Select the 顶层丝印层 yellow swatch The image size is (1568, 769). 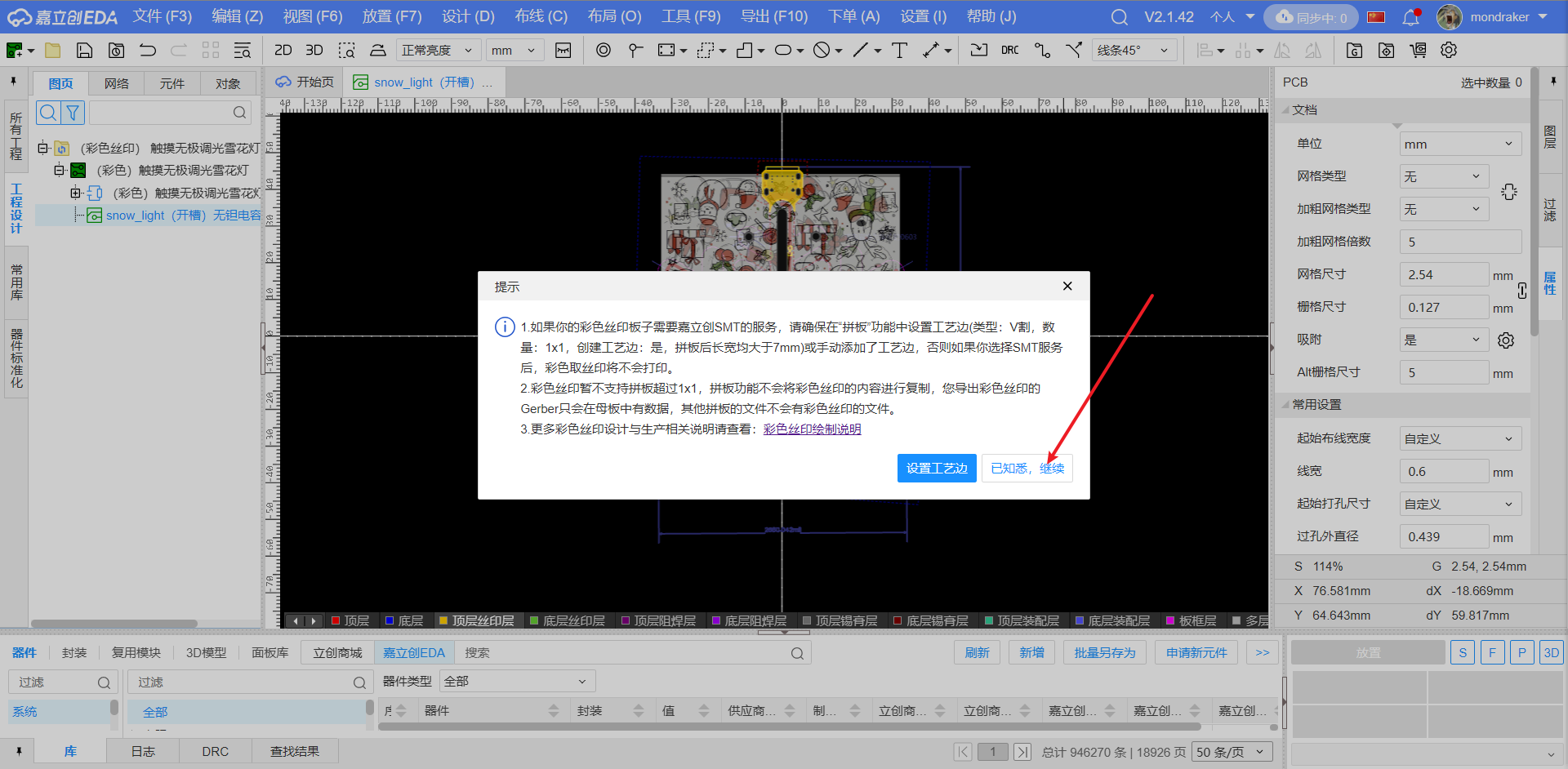(x=443, y=620)
